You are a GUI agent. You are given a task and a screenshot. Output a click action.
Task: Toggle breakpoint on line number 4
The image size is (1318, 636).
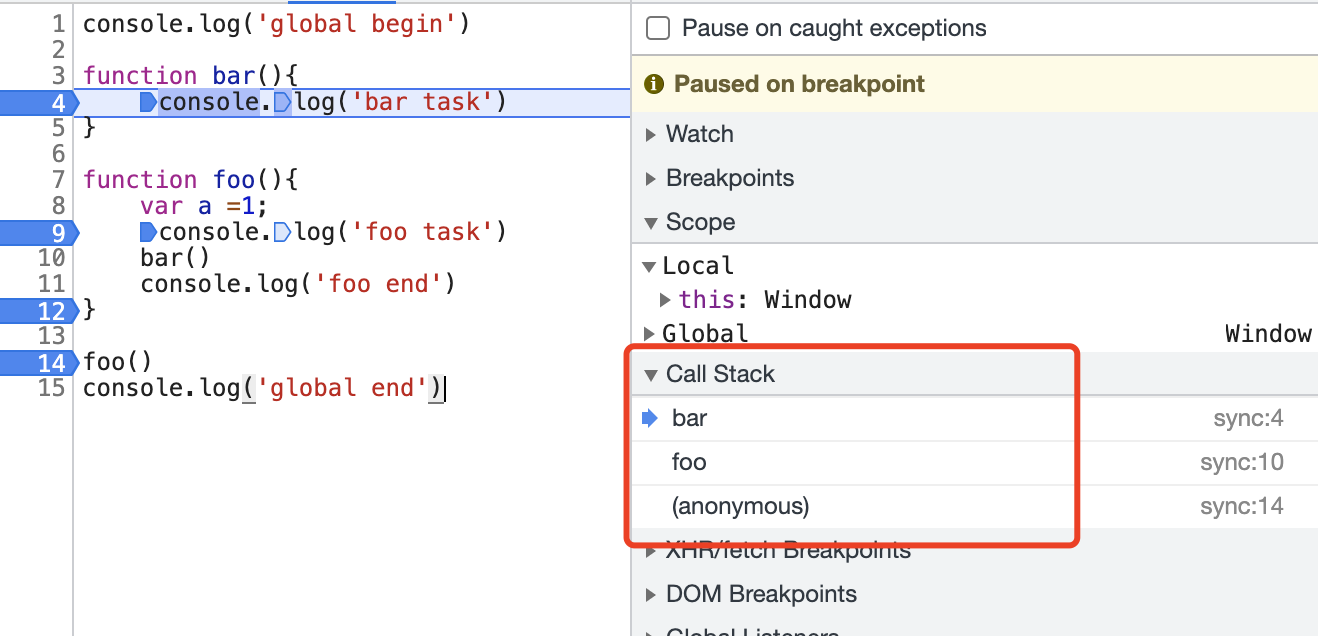coord(38,102)
